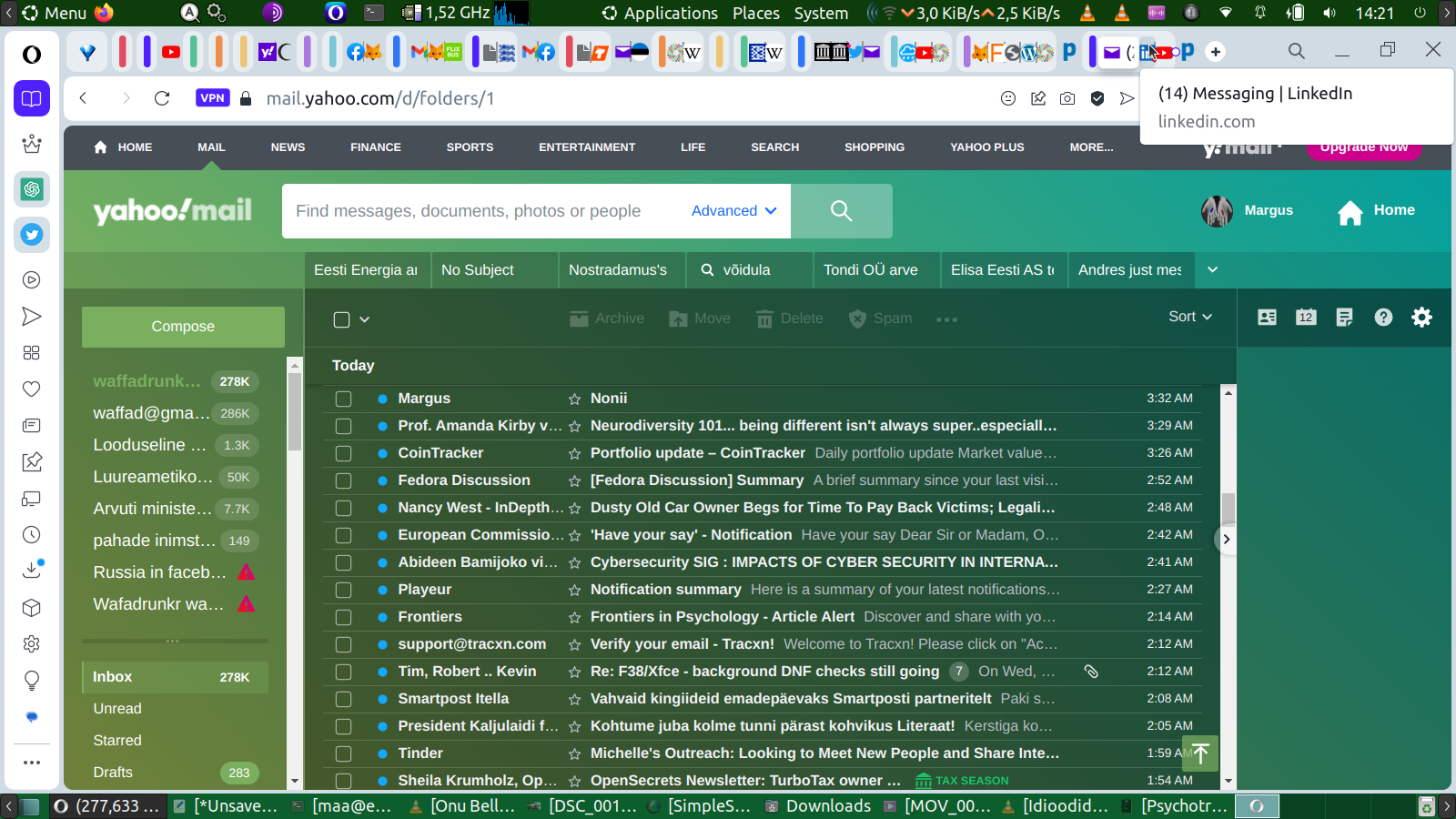Screen dimensions: 1456x819
Task: Open the notepad icon in right panel
Action: point(1344,317)
